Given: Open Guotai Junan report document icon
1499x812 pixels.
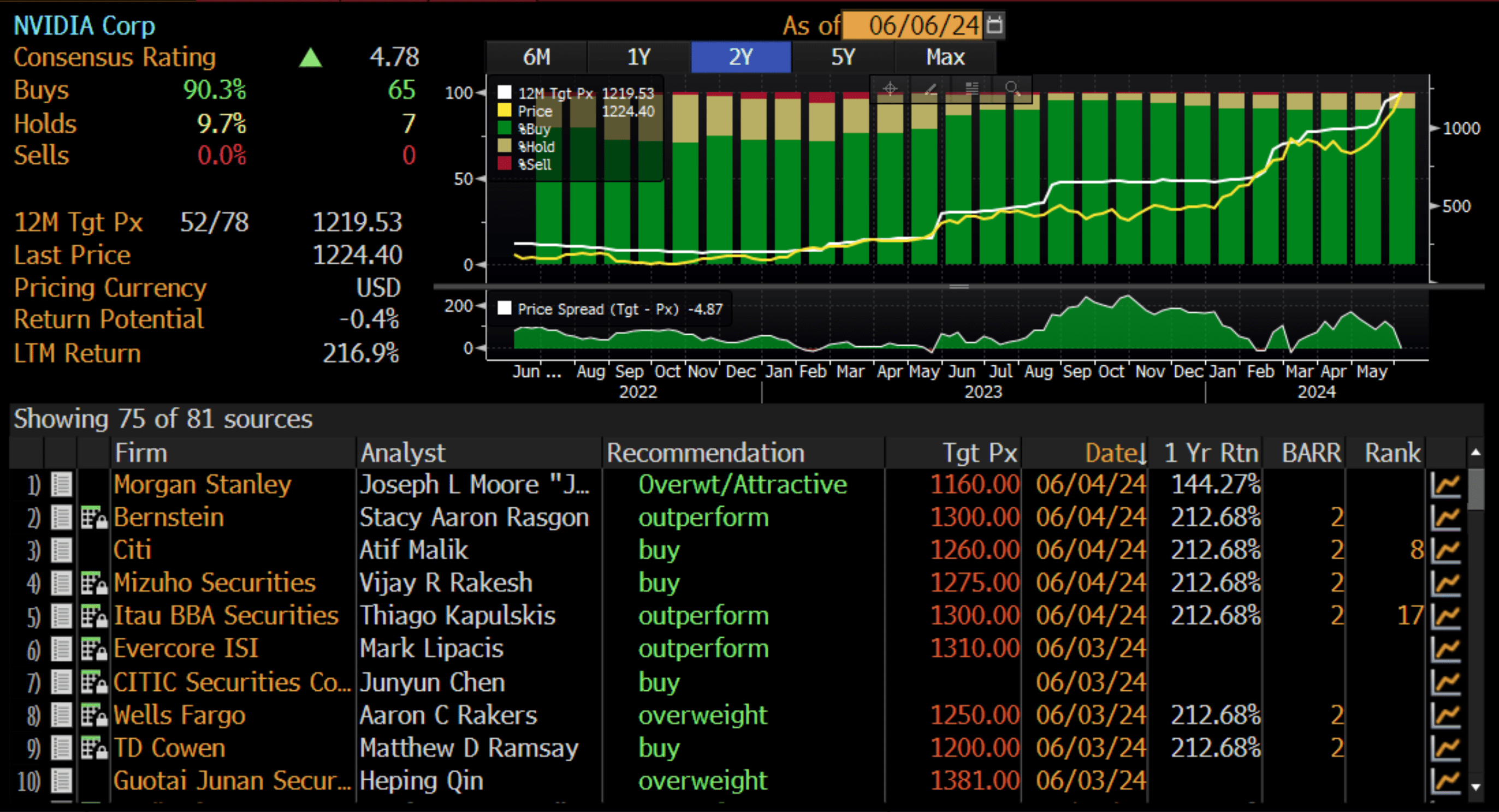Looking at the screenshot, I should point(61,780).
